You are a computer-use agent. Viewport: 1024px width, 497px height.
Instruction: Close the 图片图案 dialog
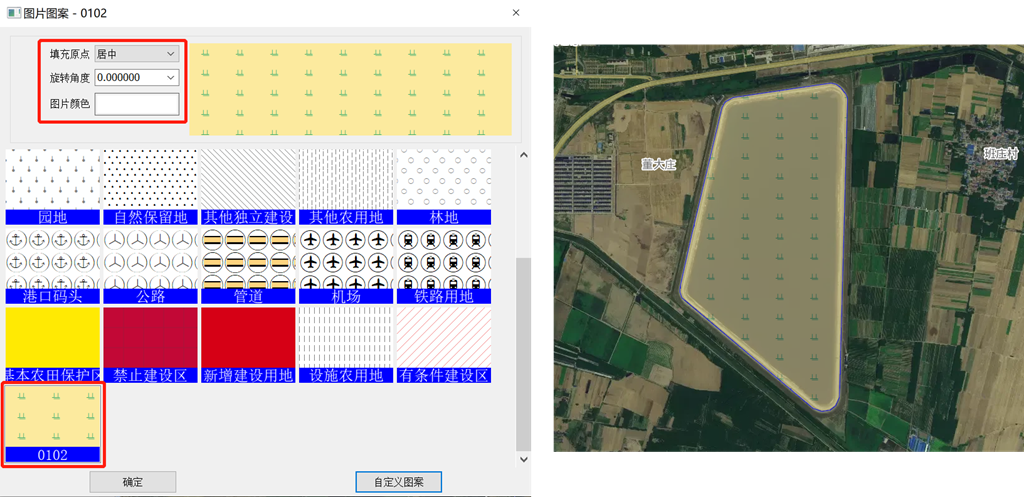(515, 13)
